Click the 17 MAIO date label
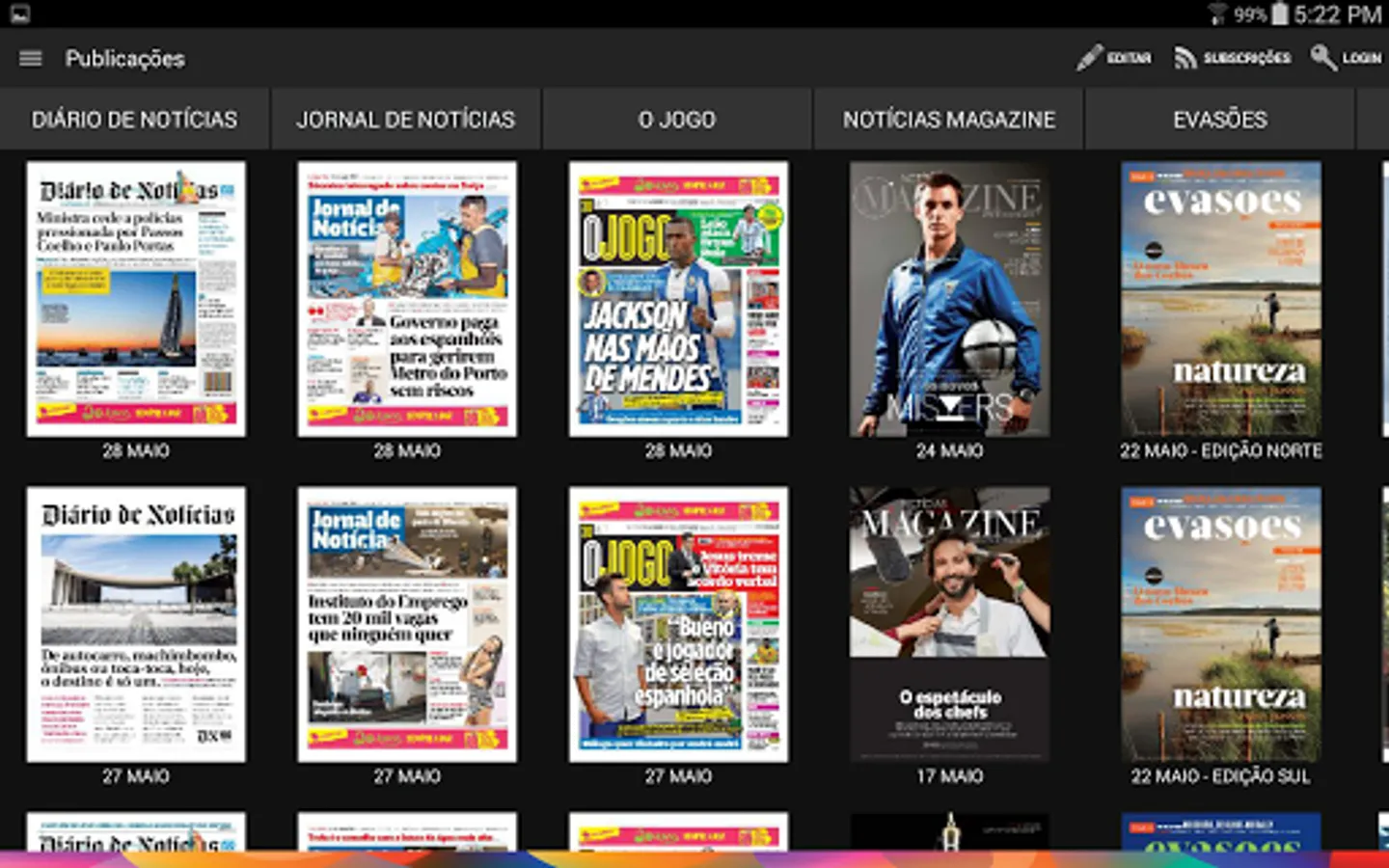The height and width of the screenshot is (868, 1389). pyautogui.click(x=949, y=776)
